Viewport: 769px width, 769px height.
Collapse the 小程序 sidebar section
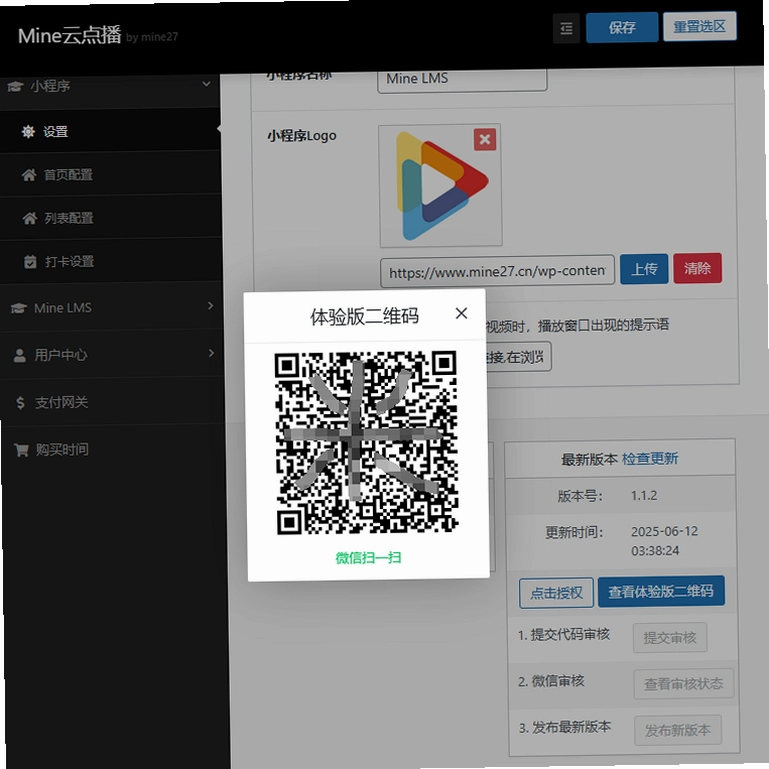[110, 86]
